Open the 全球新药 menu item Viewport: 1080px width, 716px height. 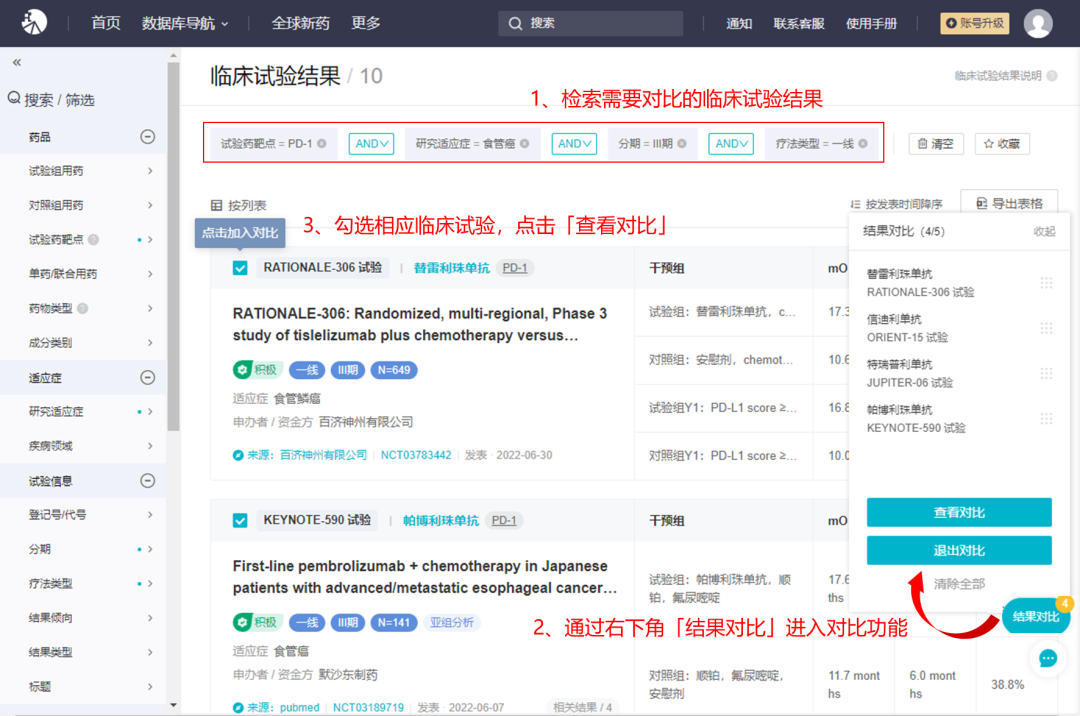tap(300, 23)
